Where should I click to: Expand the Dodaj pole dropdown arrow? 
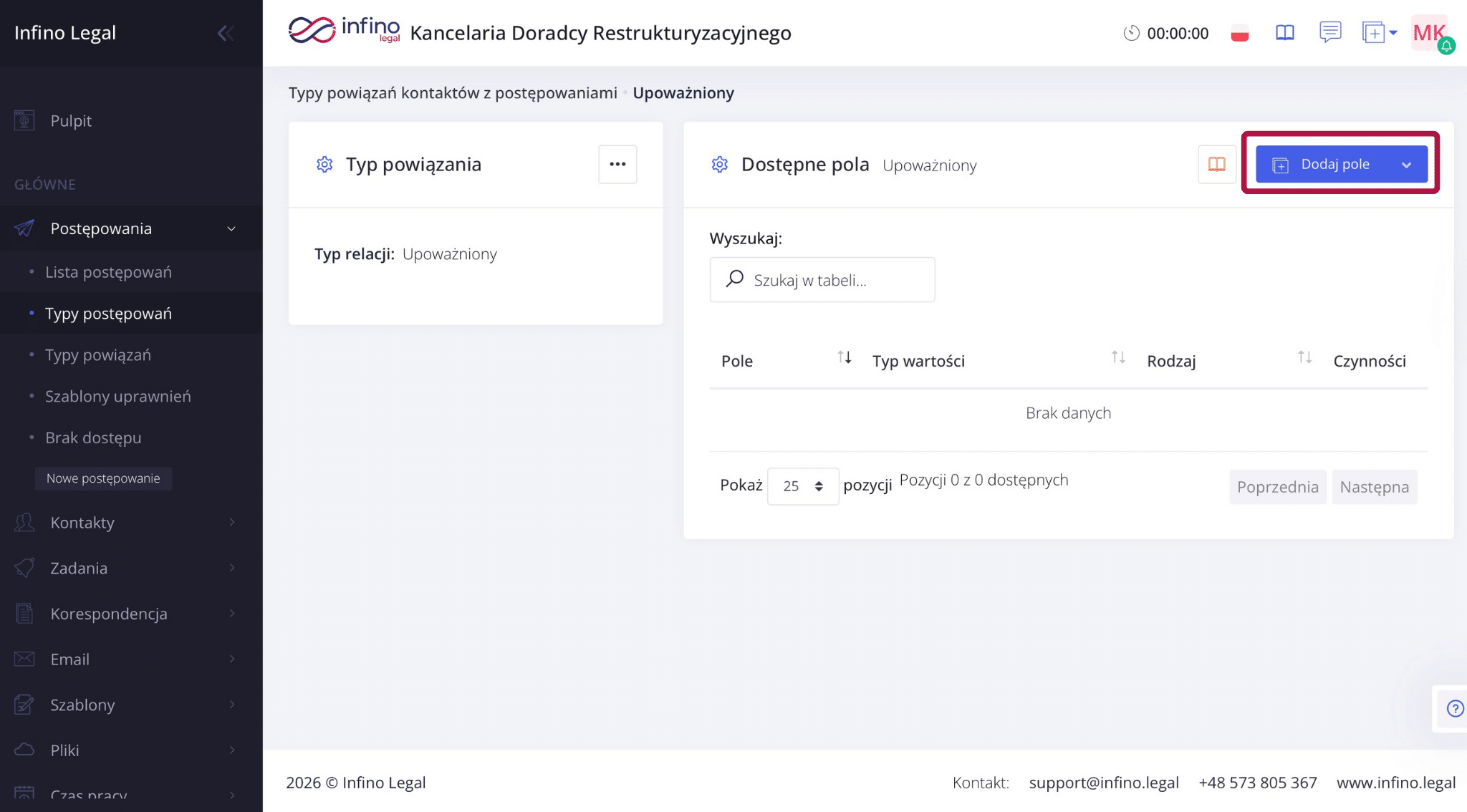pyautogui.click(x=1407, y=165)
